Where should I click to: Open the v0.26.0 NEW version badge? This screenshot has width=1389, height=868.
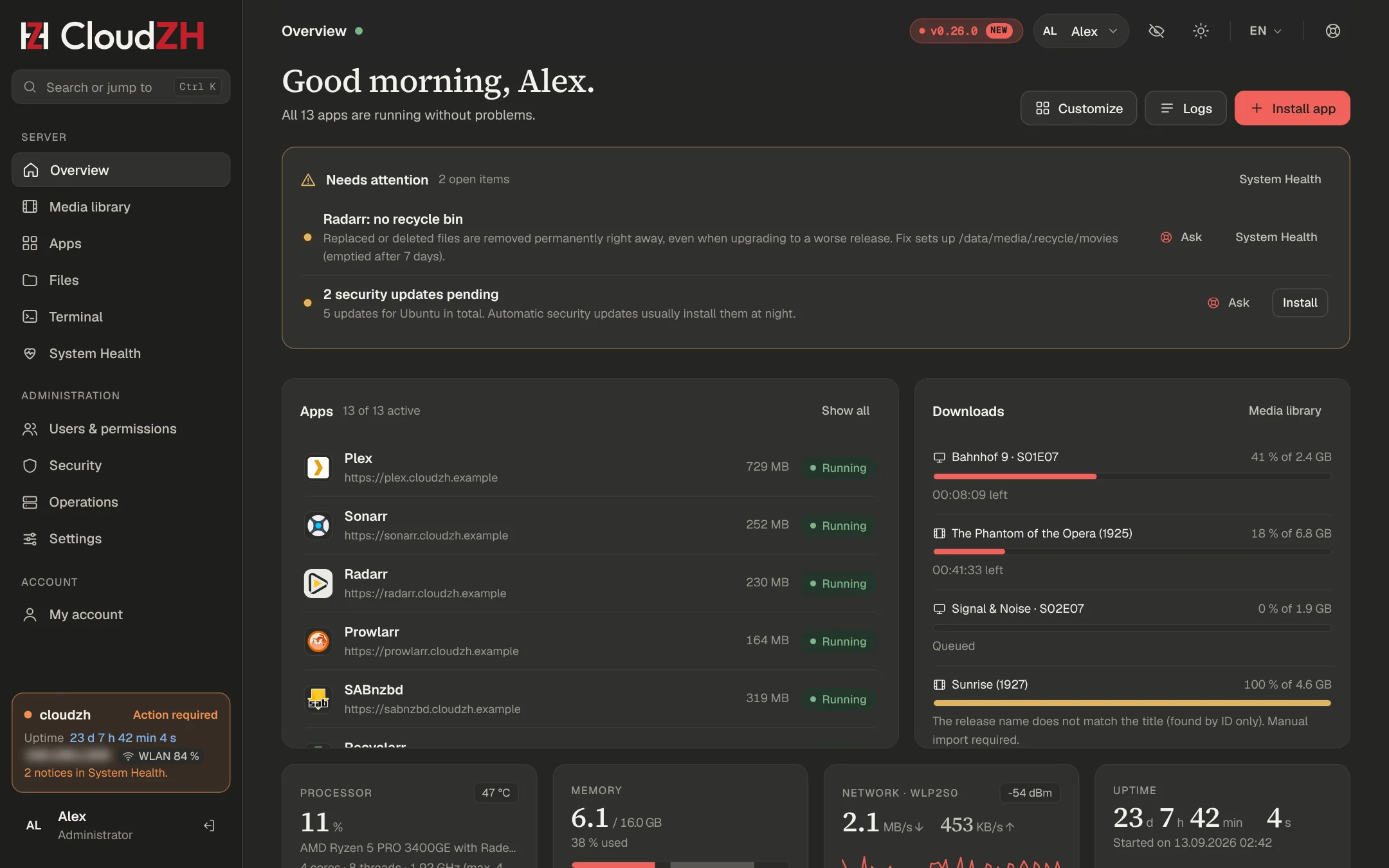(x=966, y=31)
